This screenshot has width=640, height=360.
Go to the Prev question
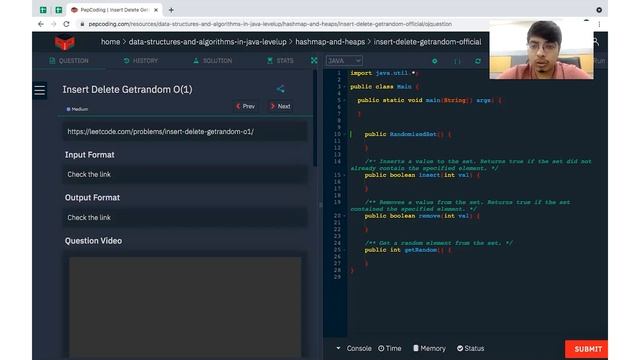pyautogui.click(x=245, y=106)
